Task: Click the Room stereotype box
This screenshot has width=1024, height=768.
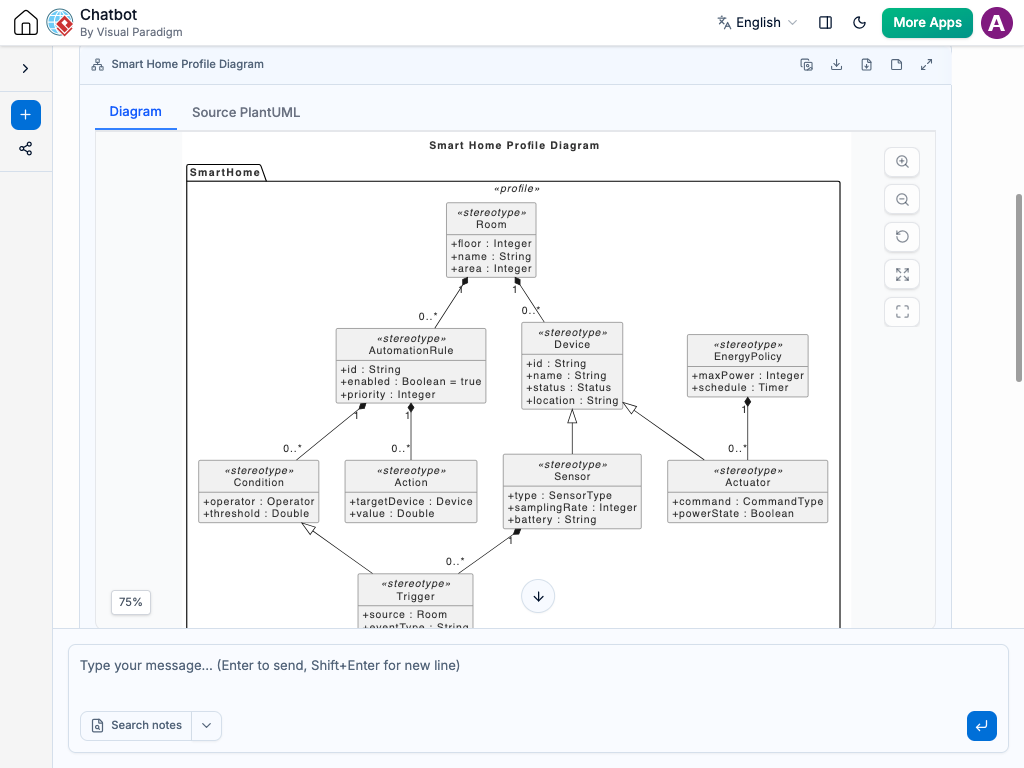Action: (x=491, y=240)
